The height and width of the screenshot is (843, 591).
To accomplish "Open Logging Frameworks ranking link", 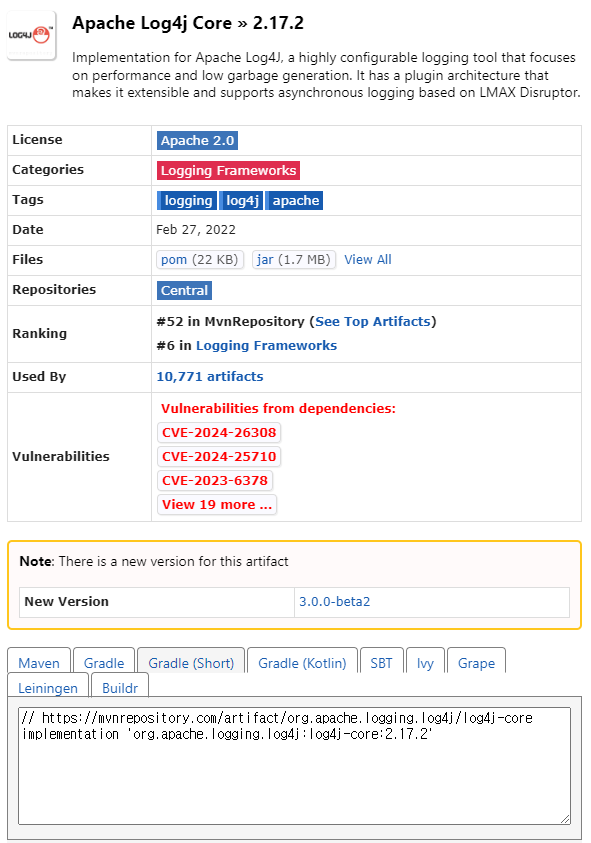I will click(266, 346).
